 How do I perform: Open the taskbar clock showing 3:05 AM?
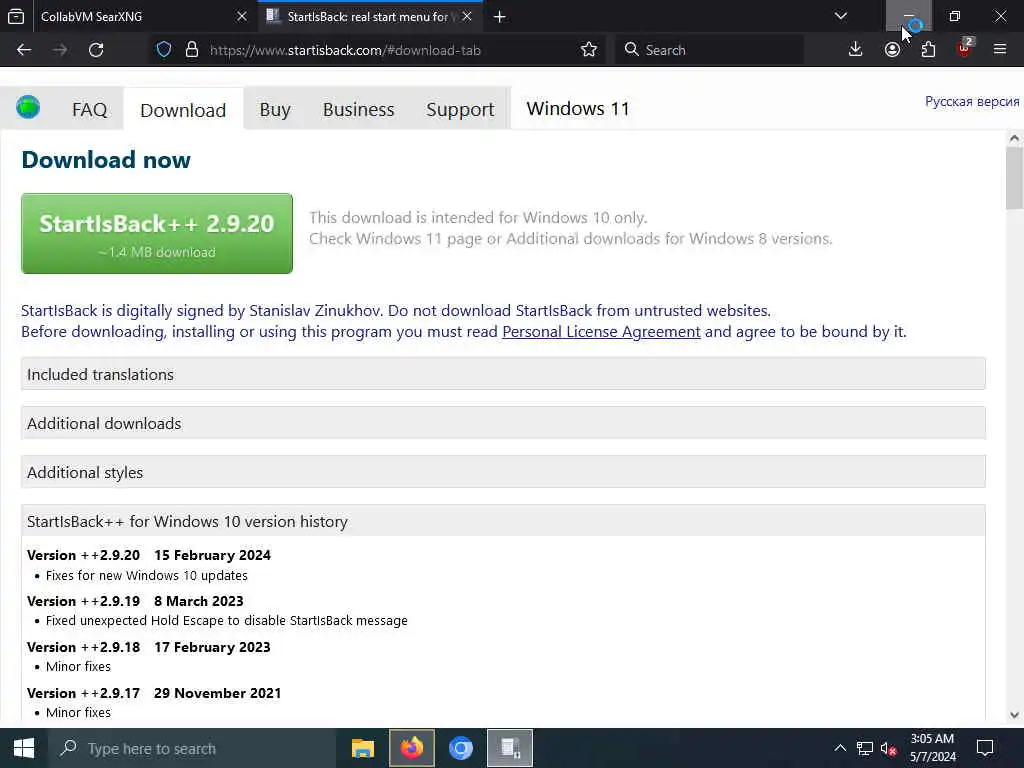tap(933, 748)
